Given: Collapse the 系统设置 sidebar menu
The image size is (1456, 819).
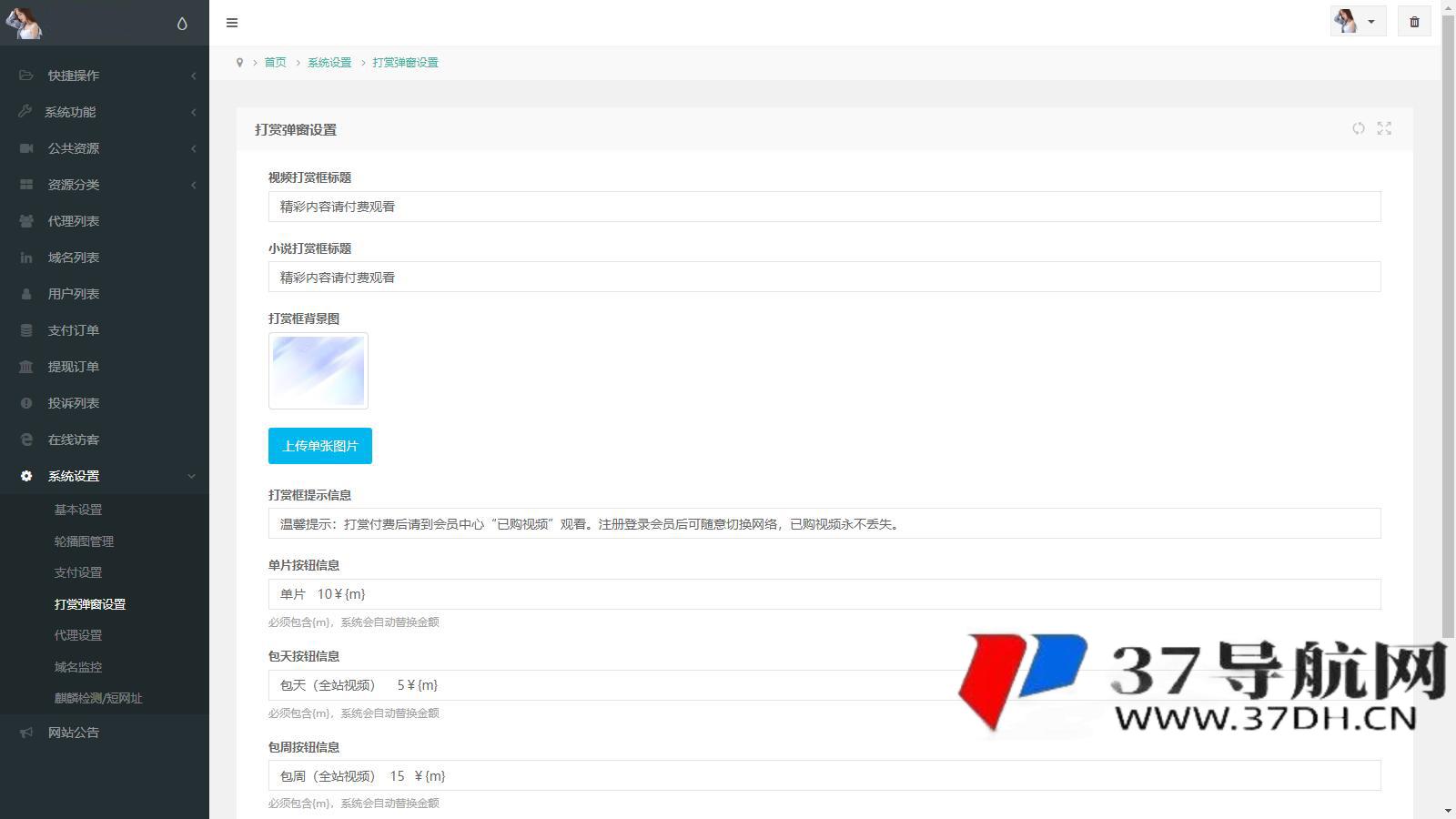Looking at the screenshot, I should 105,476.
